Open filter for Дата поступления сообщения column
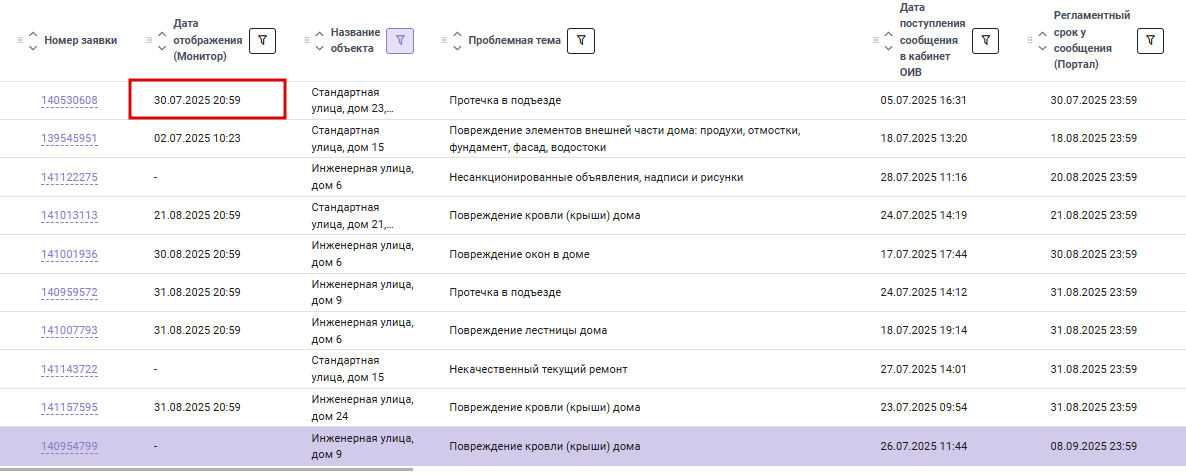Viewport: 1186px width, 474px height. click(x=985, y=41)
